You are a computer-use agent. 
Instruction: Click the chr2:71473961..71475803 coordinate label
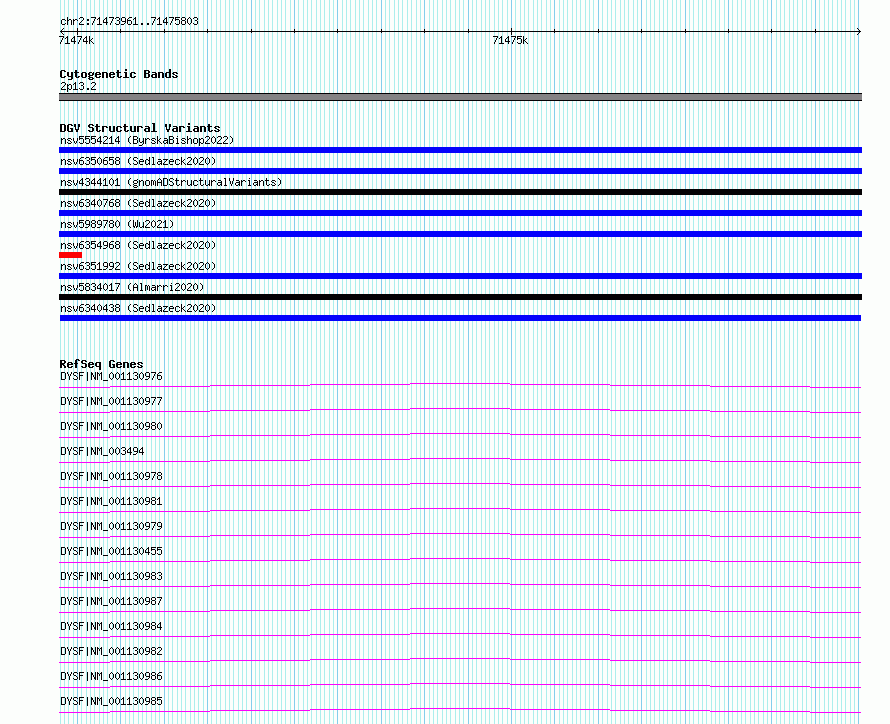pyautogui.click(x=129, y=21)
